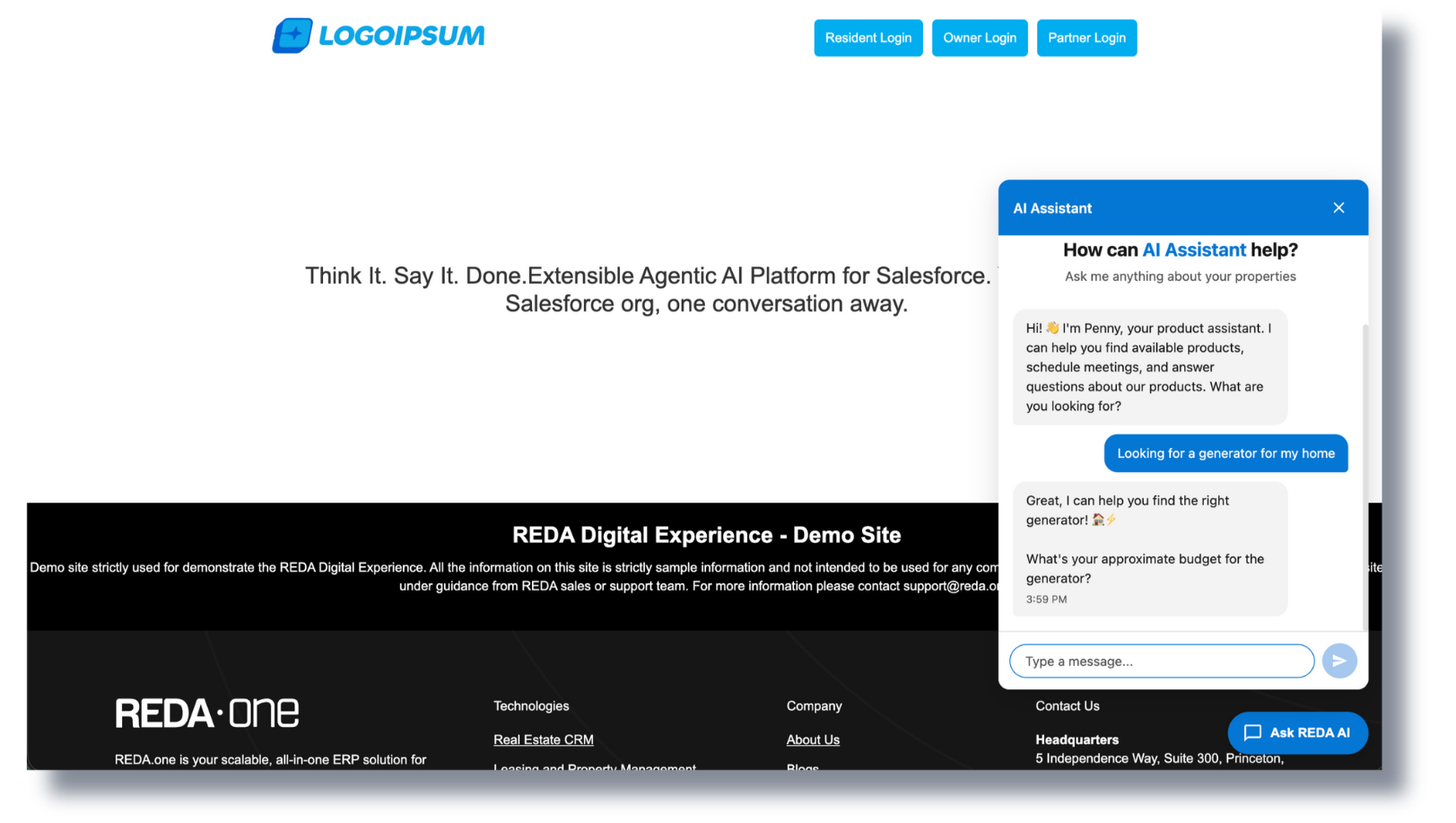Image resolution: width=1456 pixels, height=823 pixels.
Task: Click the Headquarters address in footer
Action: tap(1159, 758)
